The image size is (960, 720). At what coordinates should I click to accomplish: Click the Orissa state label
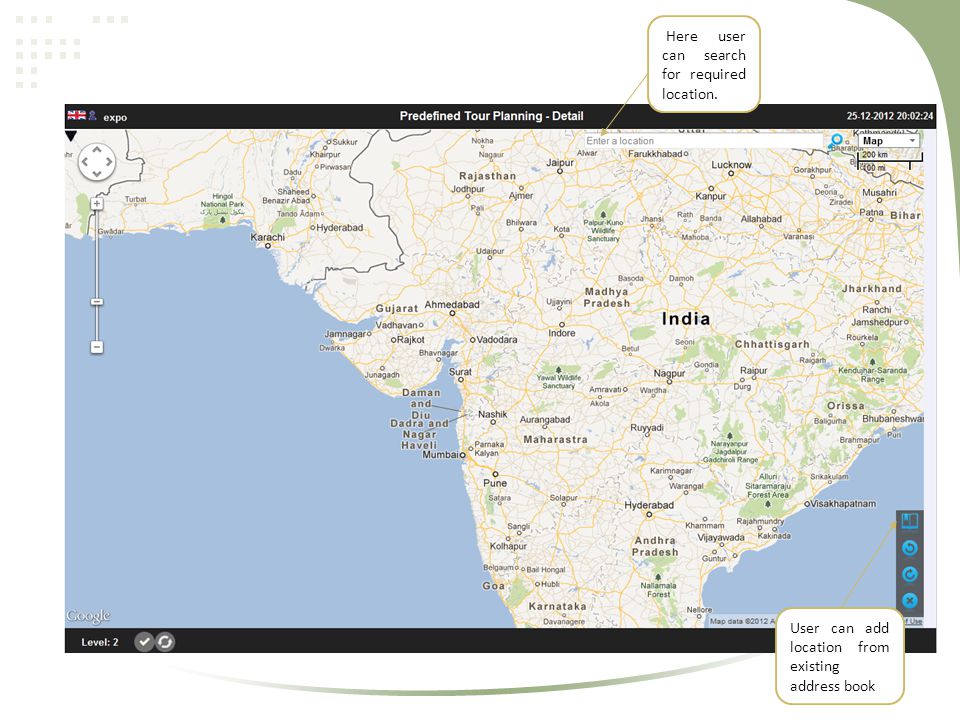coord(846,405)
